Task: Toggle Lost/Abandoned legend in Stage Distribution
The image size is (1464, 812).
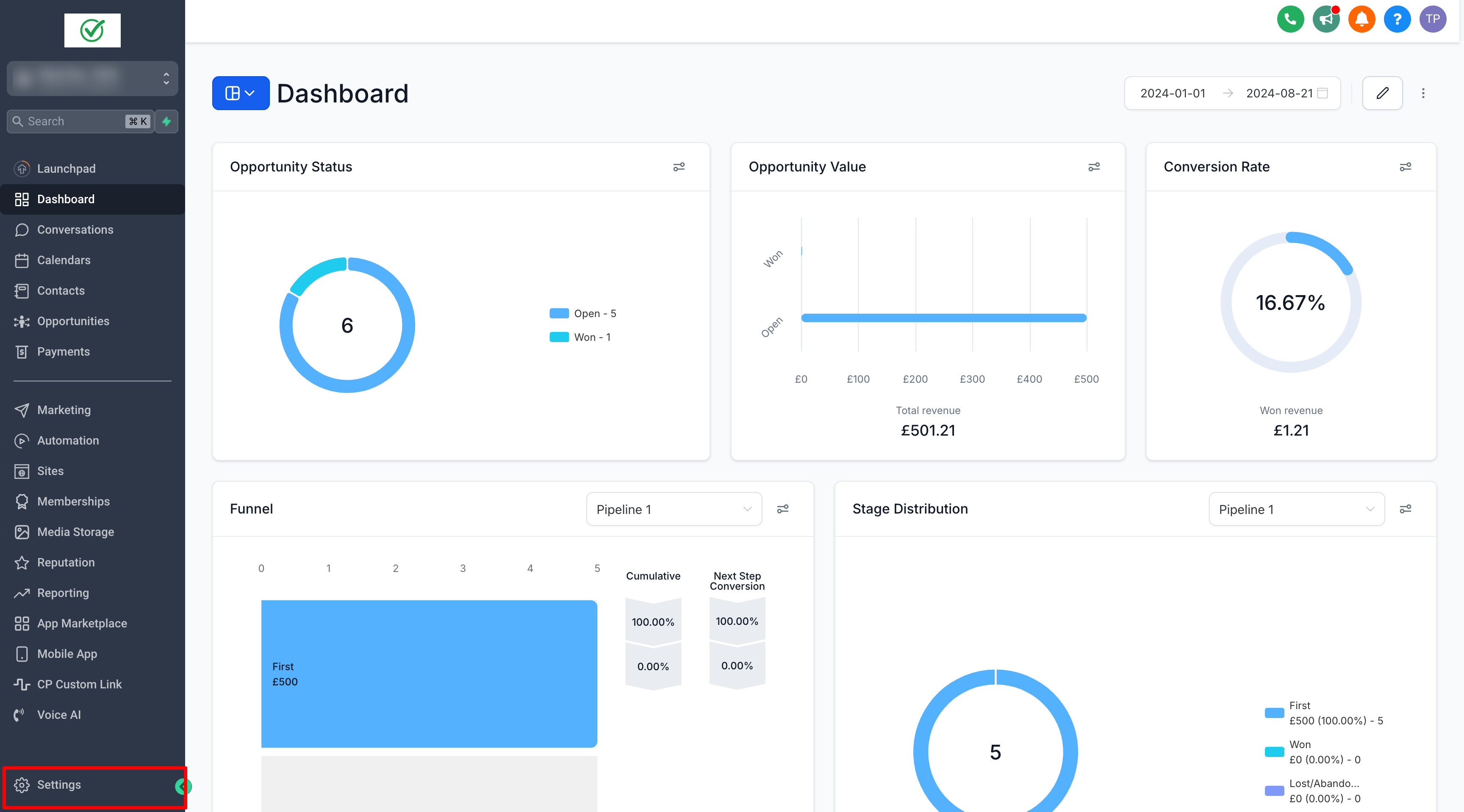Action: [1313, 790]
